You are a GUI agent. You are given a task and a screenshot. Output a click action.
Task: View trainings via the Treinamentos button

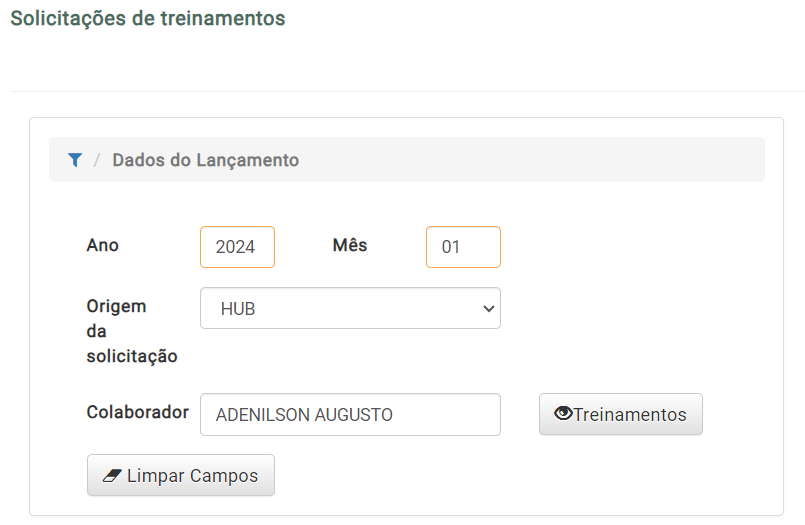(x=621, y=414)
